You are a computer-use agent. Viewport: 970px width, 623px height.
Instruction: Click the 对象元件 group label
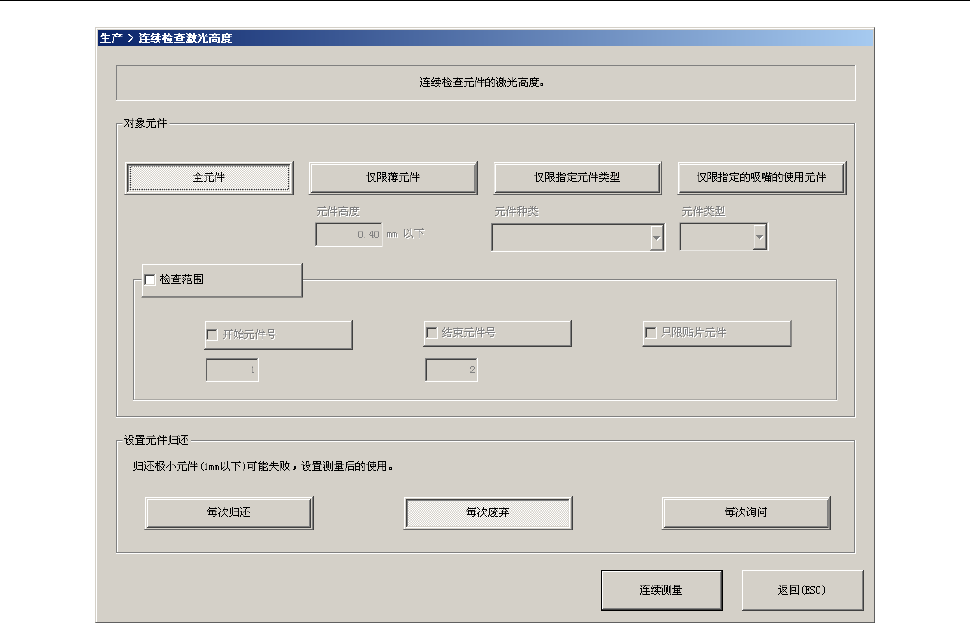point(145,123)
